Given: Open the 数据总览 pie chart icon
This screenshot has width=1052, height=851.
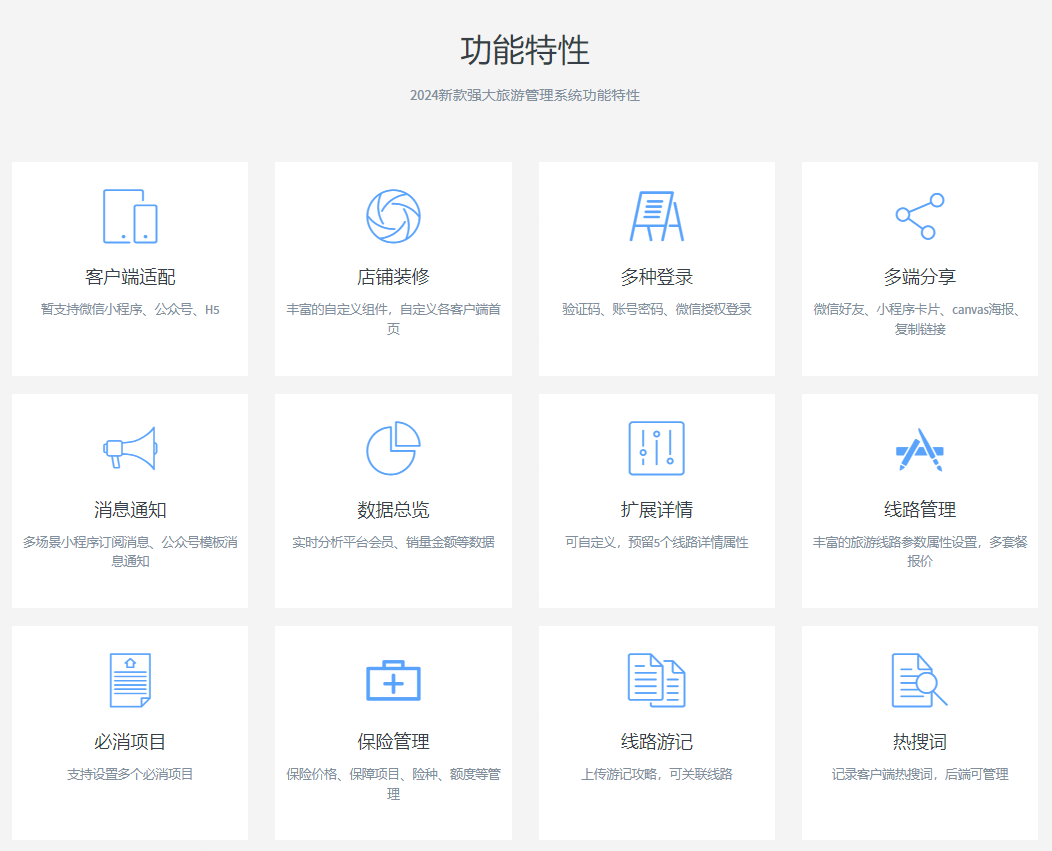Looking at the screenshot, I should pyautogui.click(x=393, y=448).
